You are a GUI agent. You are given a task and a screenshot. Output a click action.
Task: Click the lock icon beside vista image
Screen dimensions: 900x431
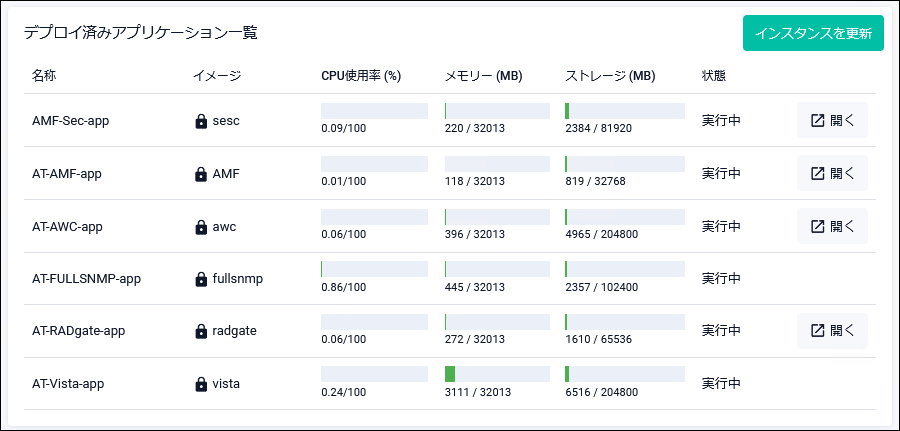[201, 384]
